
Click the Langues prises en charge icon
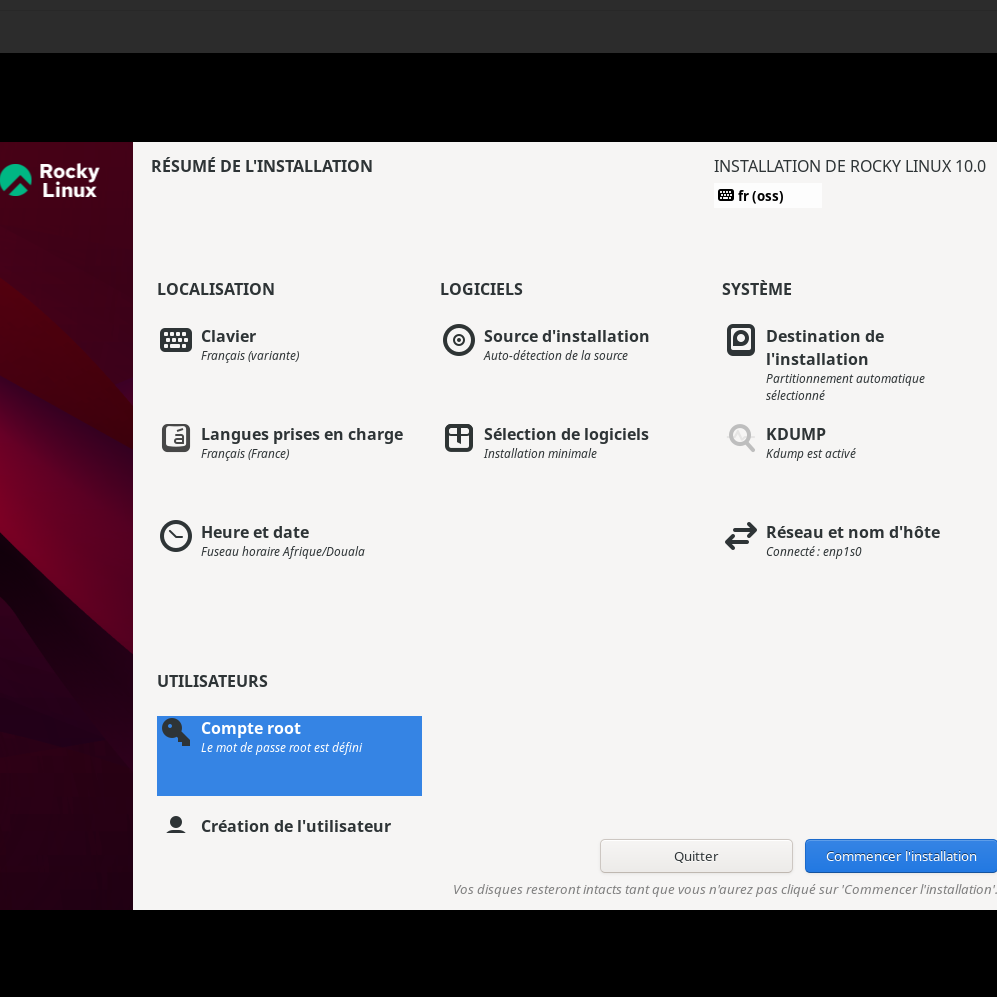[x=175, y=438]
